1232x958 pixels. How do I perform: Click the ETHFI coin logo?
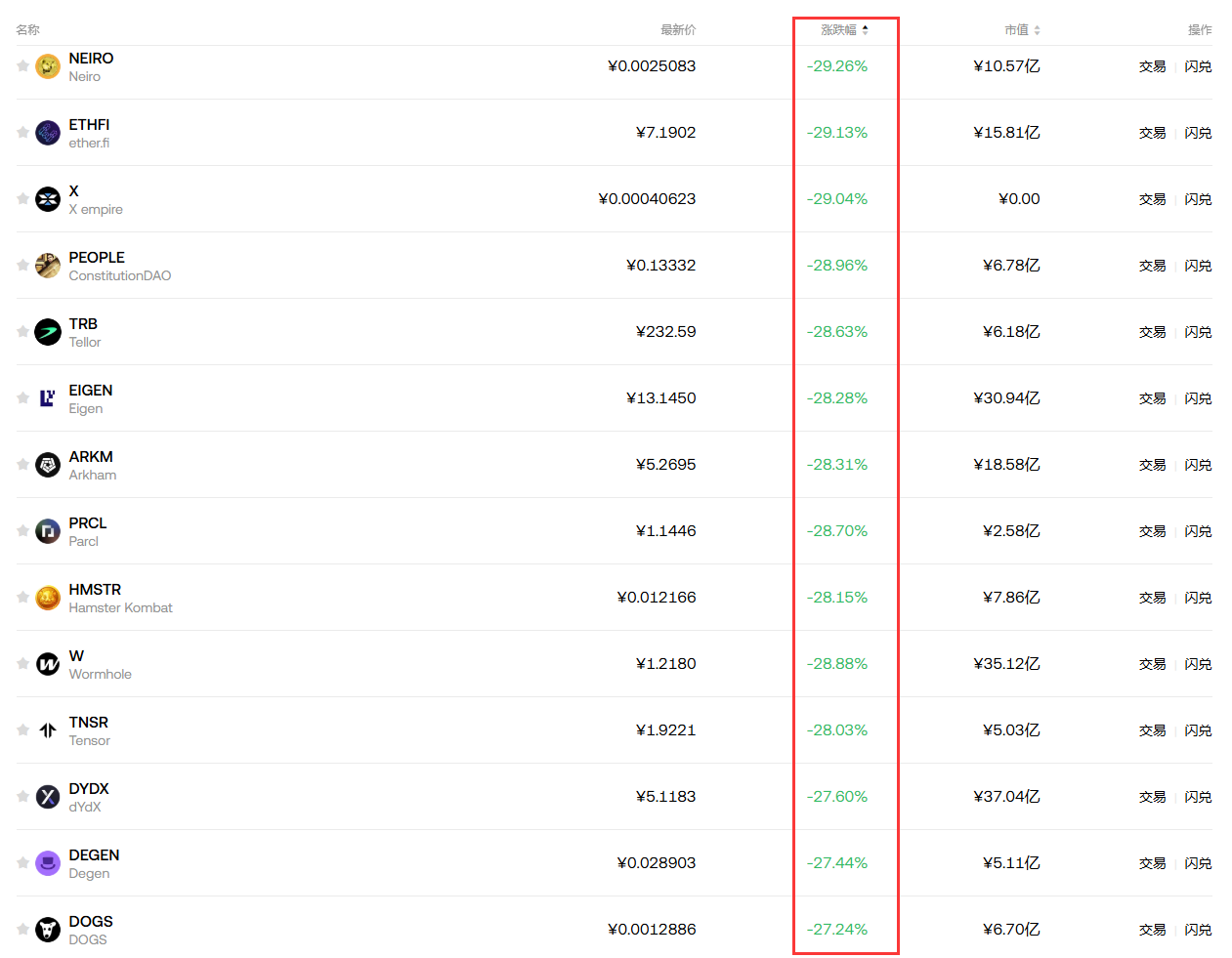click(x=48, y=133)
